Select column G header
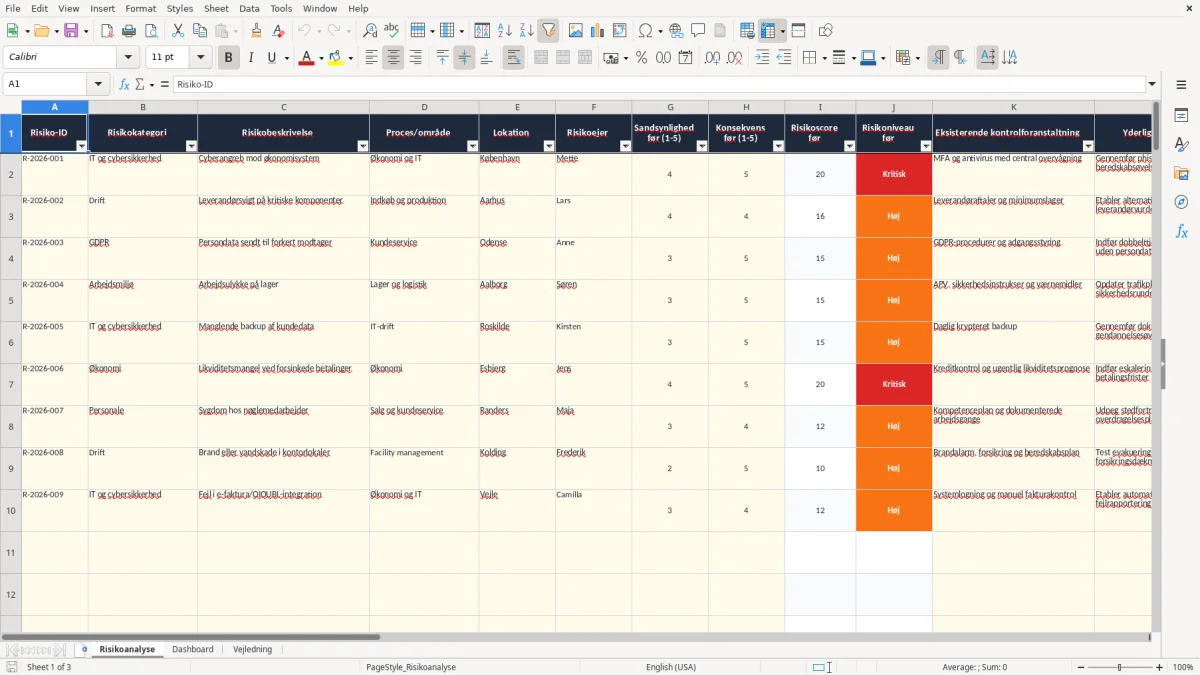Screen dimensions: 1200x675 pos(670,107)
